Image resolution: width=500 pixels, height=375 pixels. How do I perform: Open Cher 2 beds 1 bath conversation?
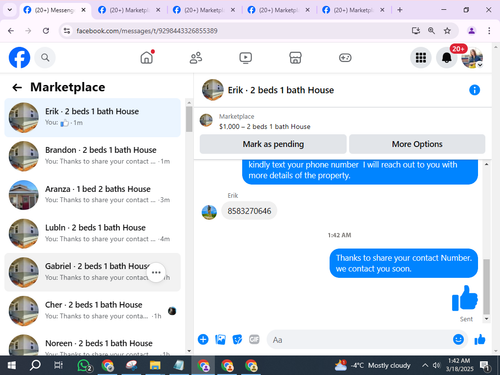(92, 311)
